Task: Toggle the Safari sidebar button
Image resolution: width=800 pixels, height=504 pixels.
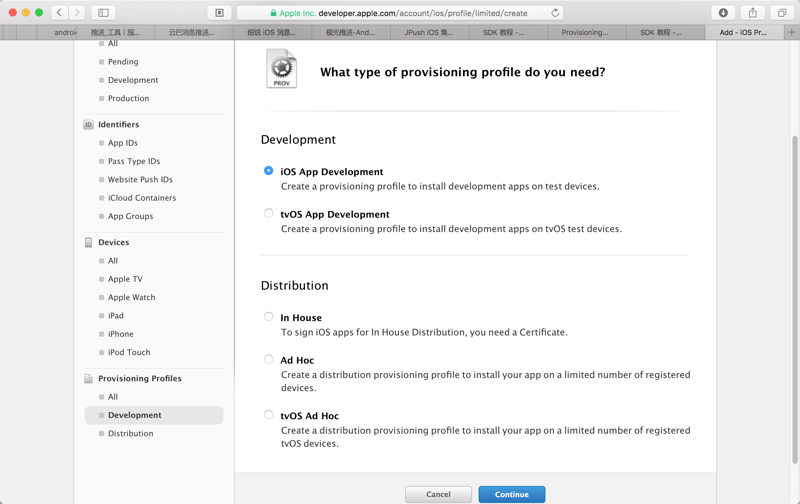Action: (x=103, y=13)
